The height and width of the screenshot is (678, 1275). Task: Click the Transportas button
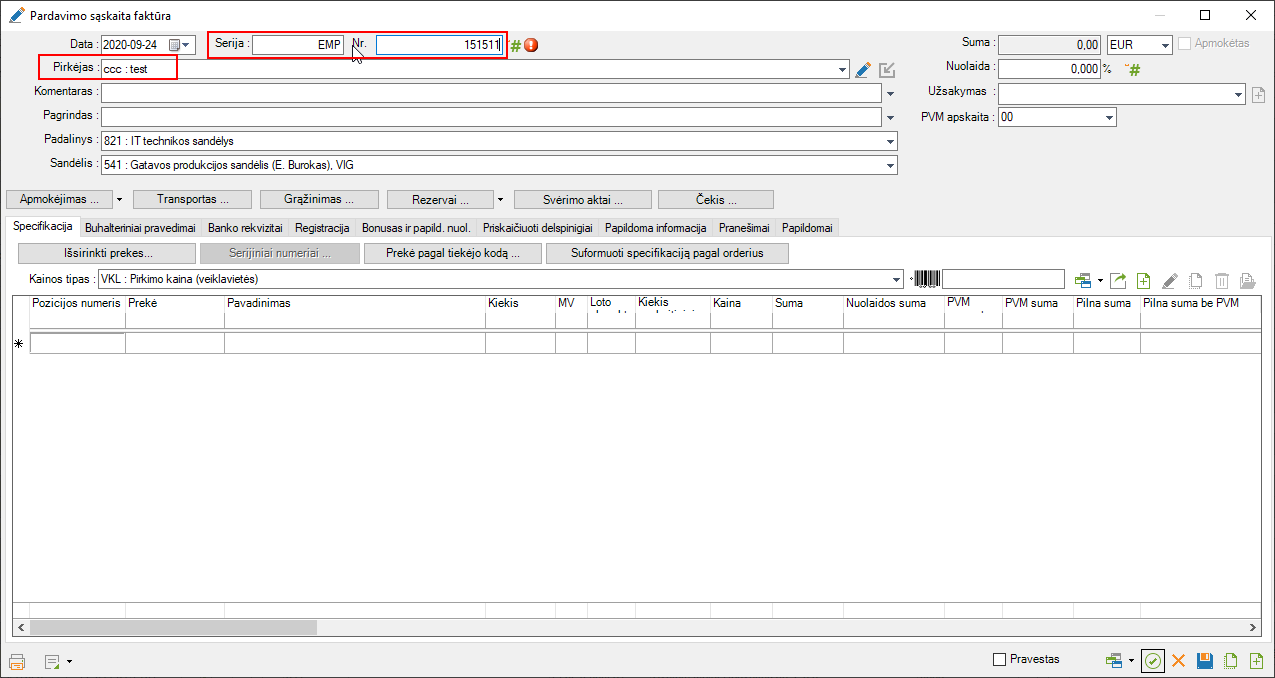(191, 199)
